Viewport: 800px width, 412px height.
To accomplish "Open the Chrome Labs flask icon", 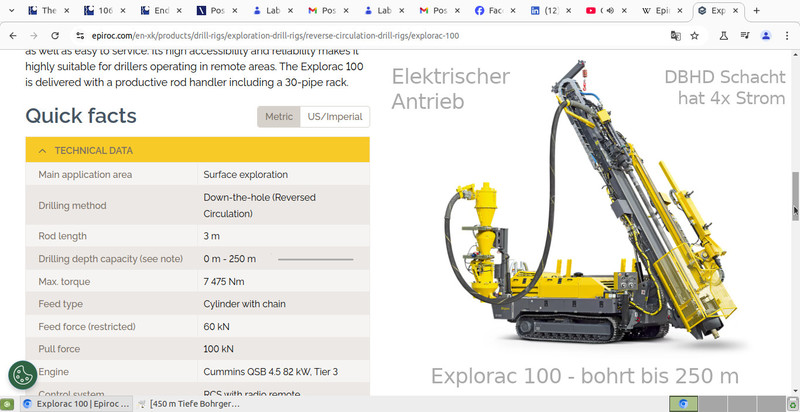I will (723, 35).
